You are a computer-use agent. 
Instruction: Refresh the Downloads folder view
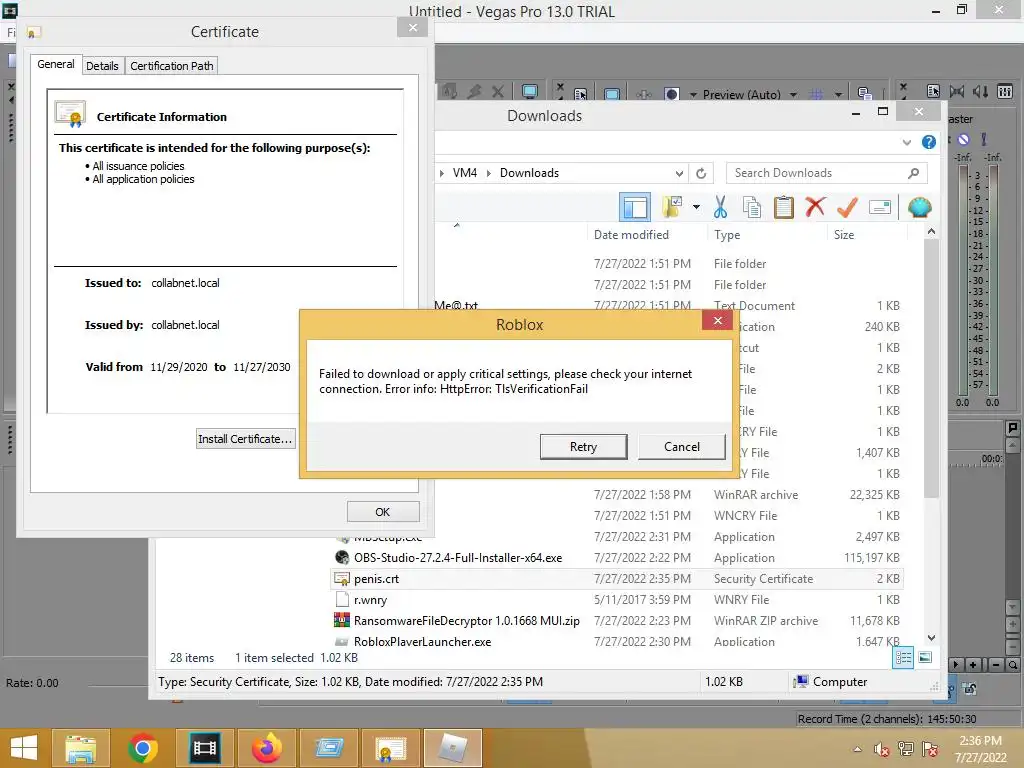click(x=701, y=173)
